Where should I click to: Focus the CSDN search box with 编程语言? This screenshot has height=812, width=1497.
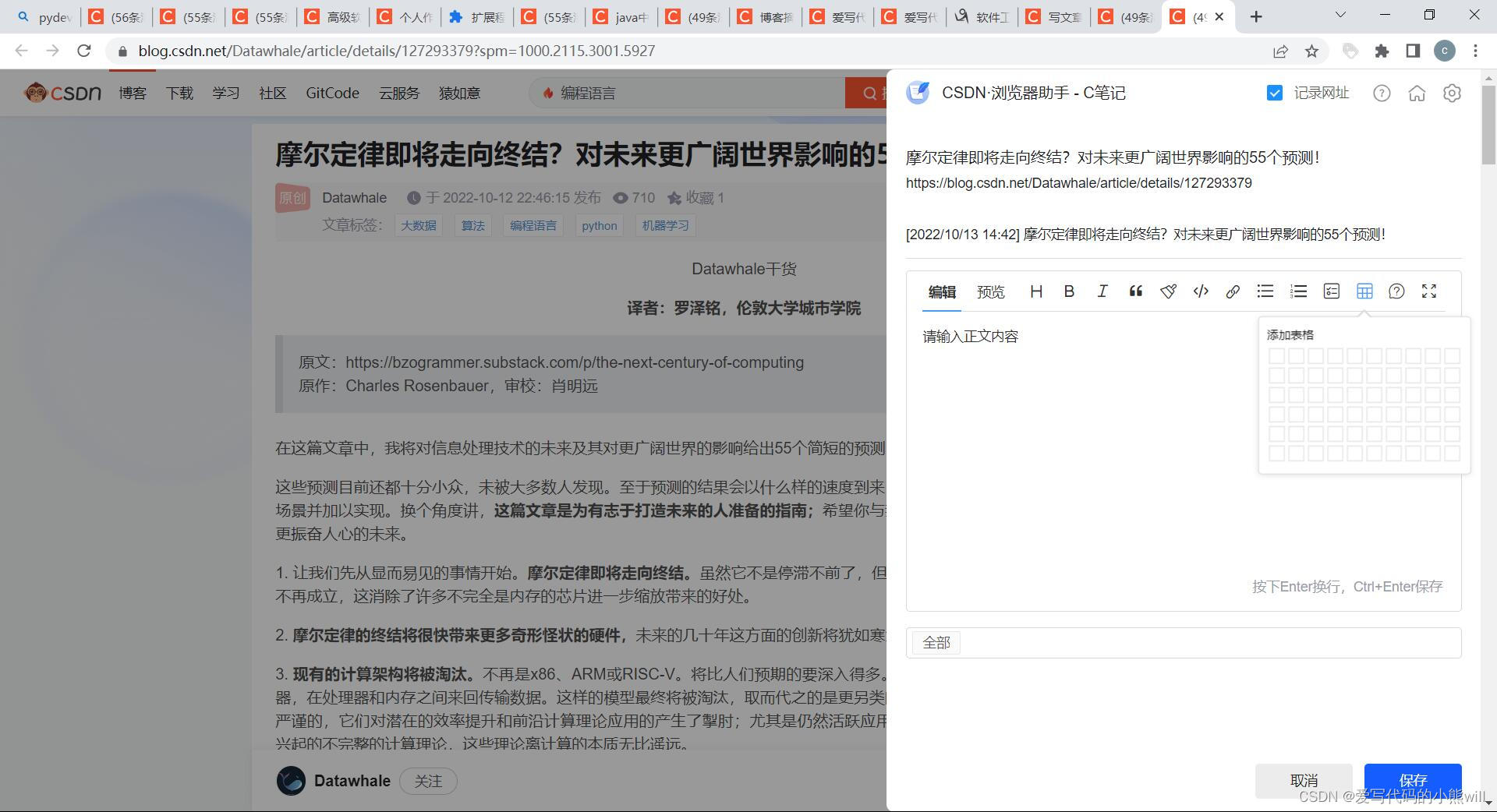686,94
